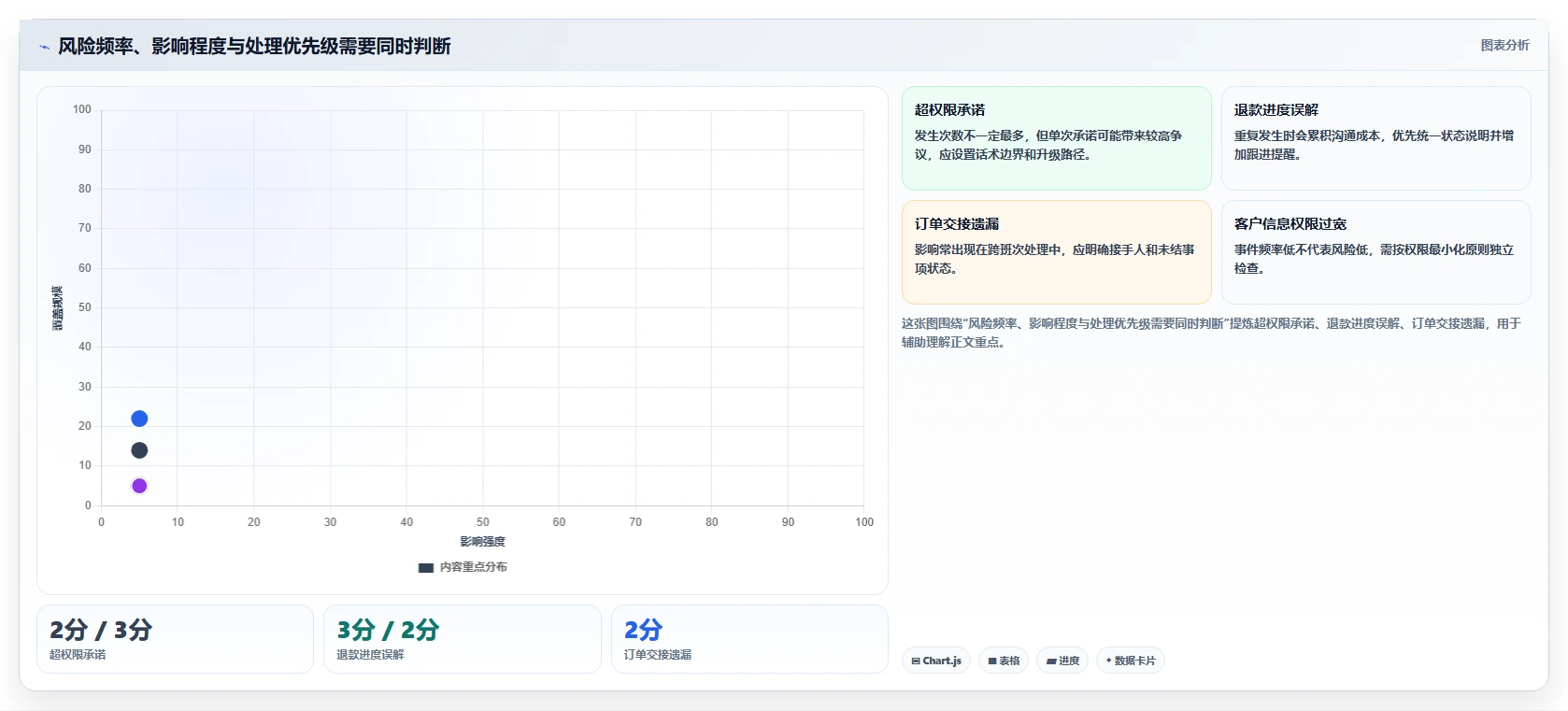The image size is (1568, 711).
Task: Click the 内容重点分布 legend label
Action: click(474, 567)
